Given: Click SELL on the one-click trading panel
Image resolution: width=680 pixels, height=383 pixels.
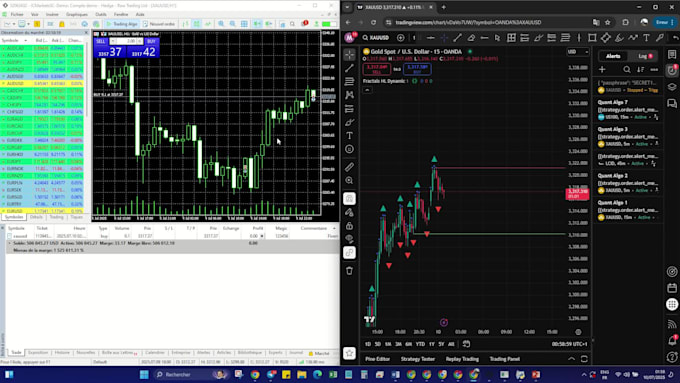Looking at the screenshot, I should 101,41.
